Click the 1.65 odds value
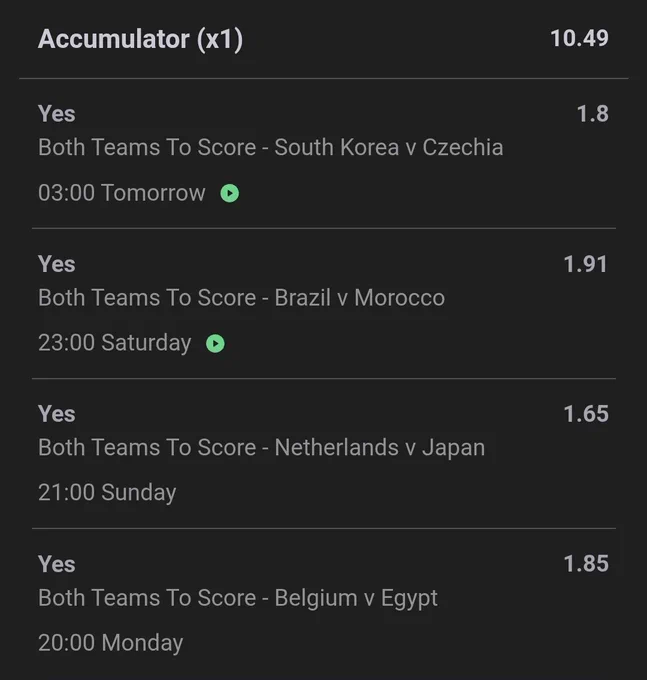Viewport: 647px width, 680px height. 586,414
